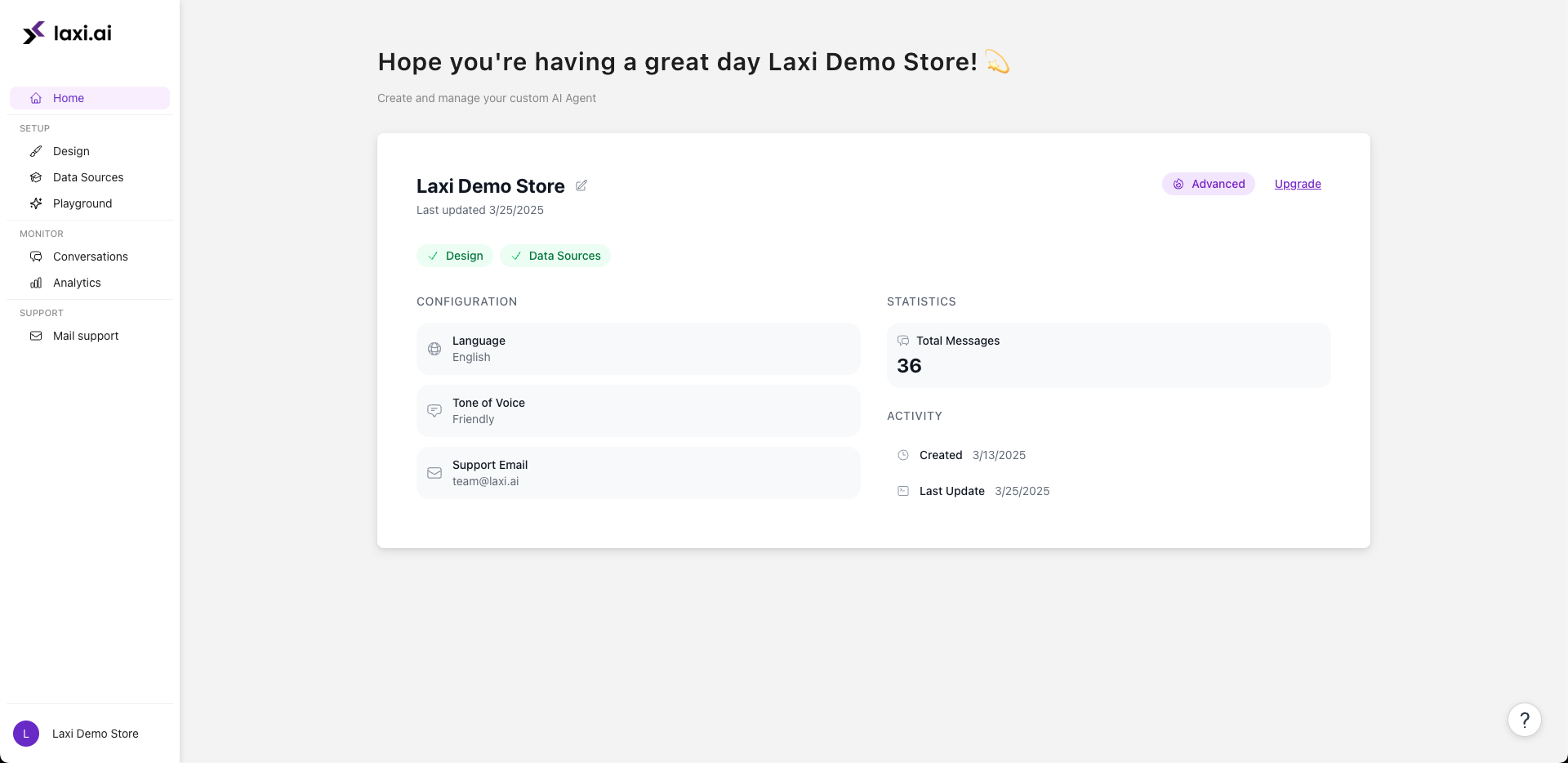Click the speech bubble icon in Tone of Voice
1568x763 pixels.
coord(434,411)
